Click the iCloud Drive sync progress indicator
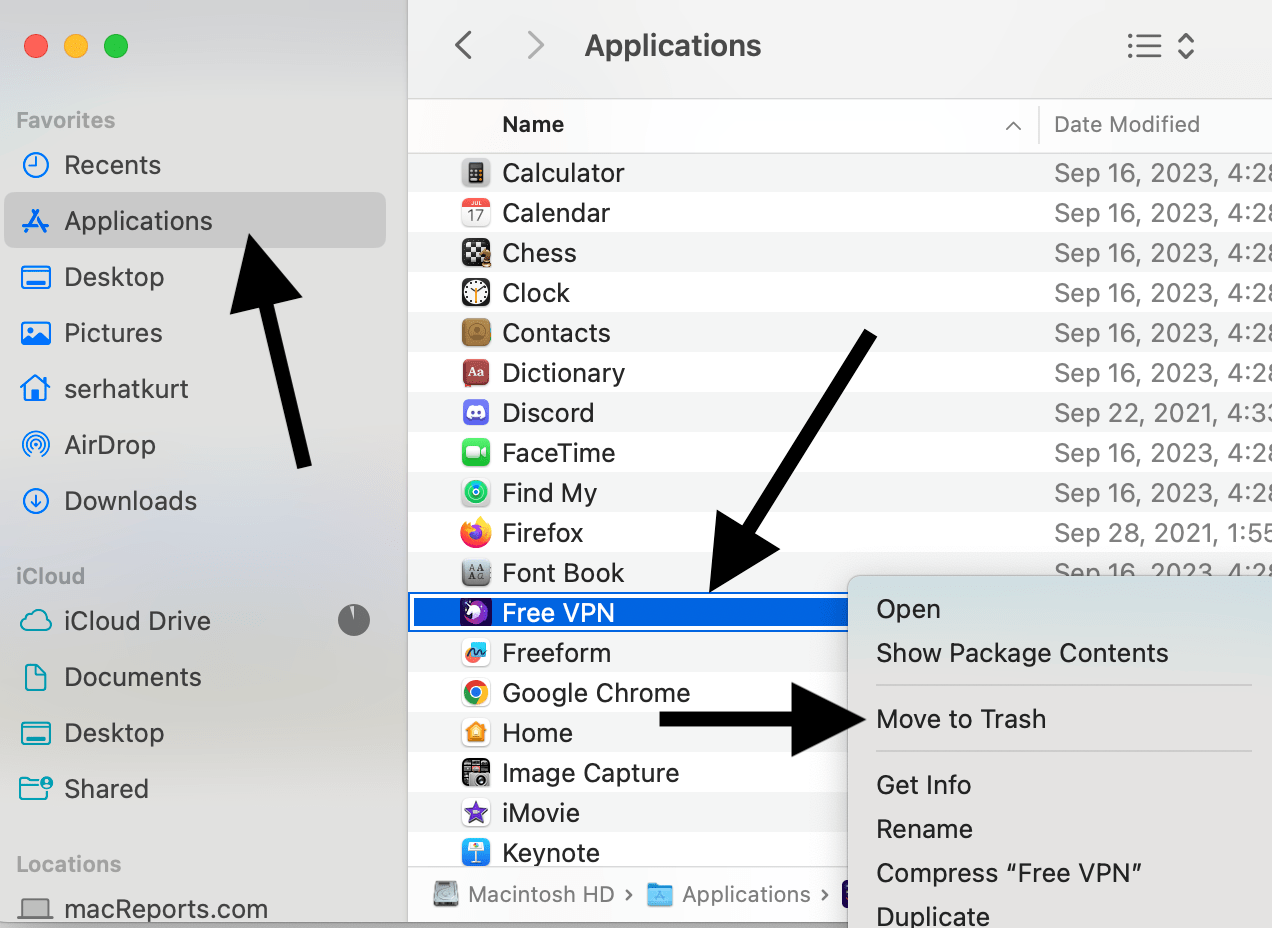1272x928 pixels. point(354,621)
